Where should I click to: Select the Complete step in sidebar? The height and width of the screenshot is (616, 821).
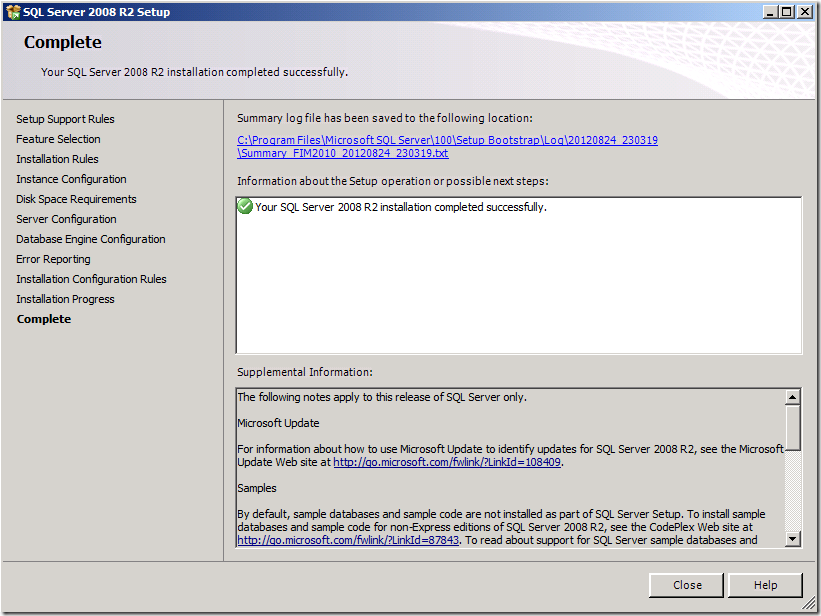pos(43,319)
